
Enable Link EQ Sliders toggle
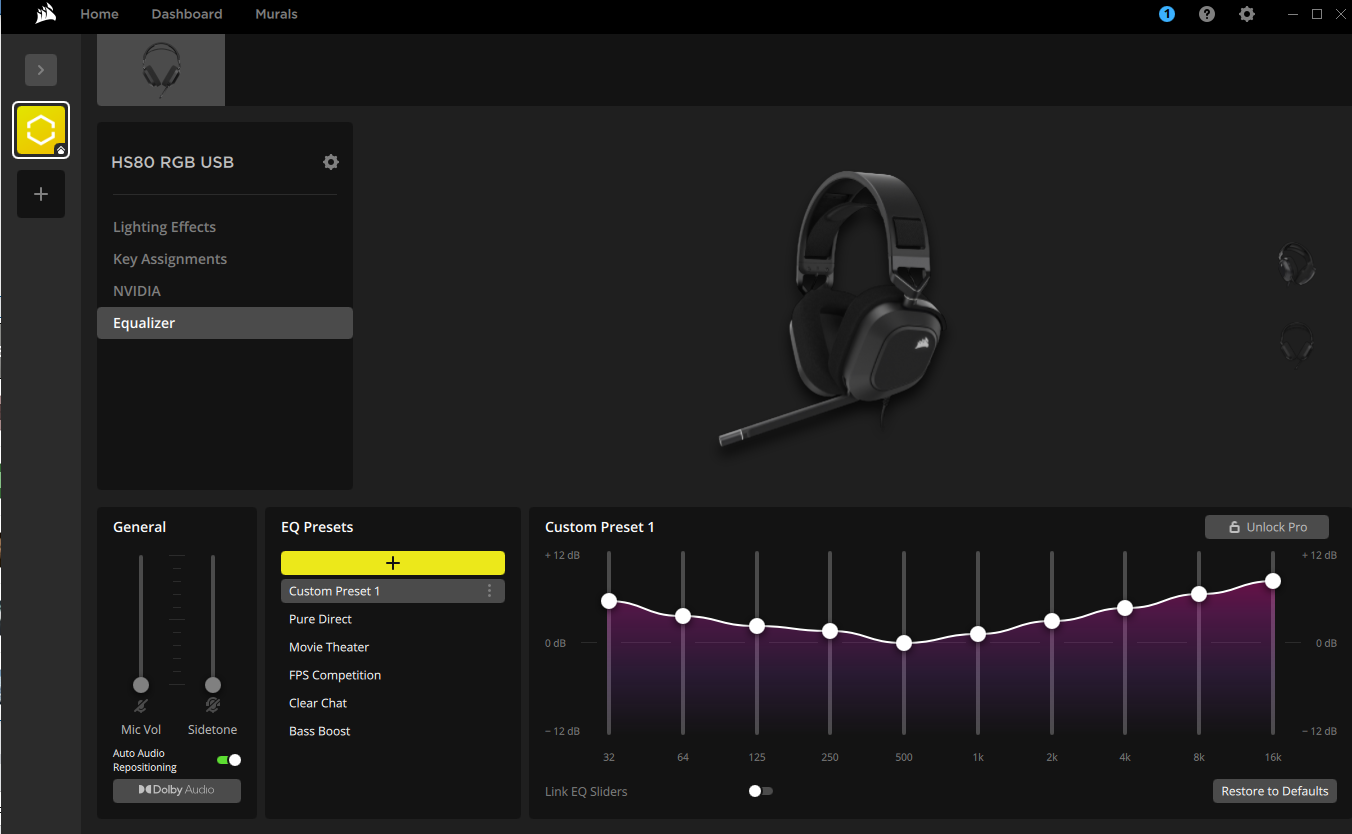coord(761,791)
